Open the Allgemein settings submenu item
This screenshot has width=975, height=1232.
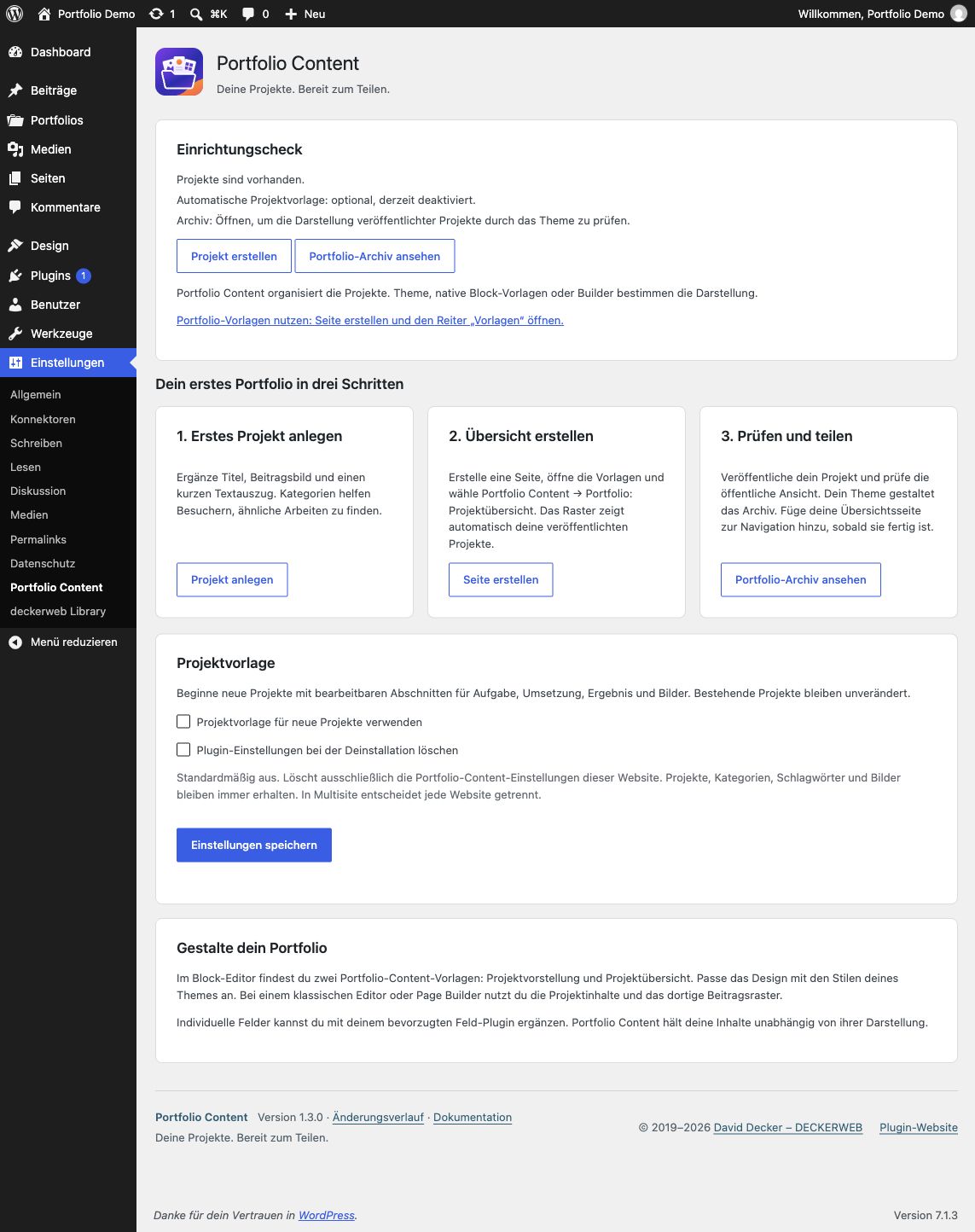pos(36,395)
